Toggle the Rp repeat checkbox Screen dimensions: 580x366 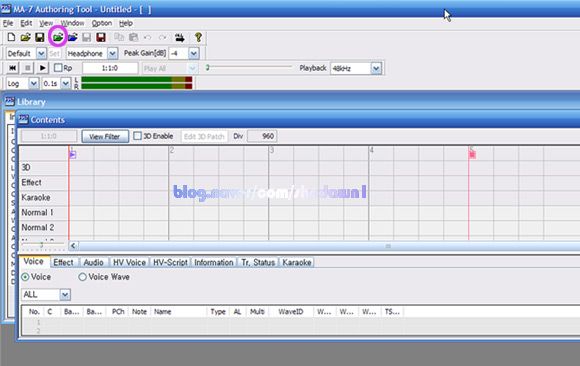[x=58, y=68]
